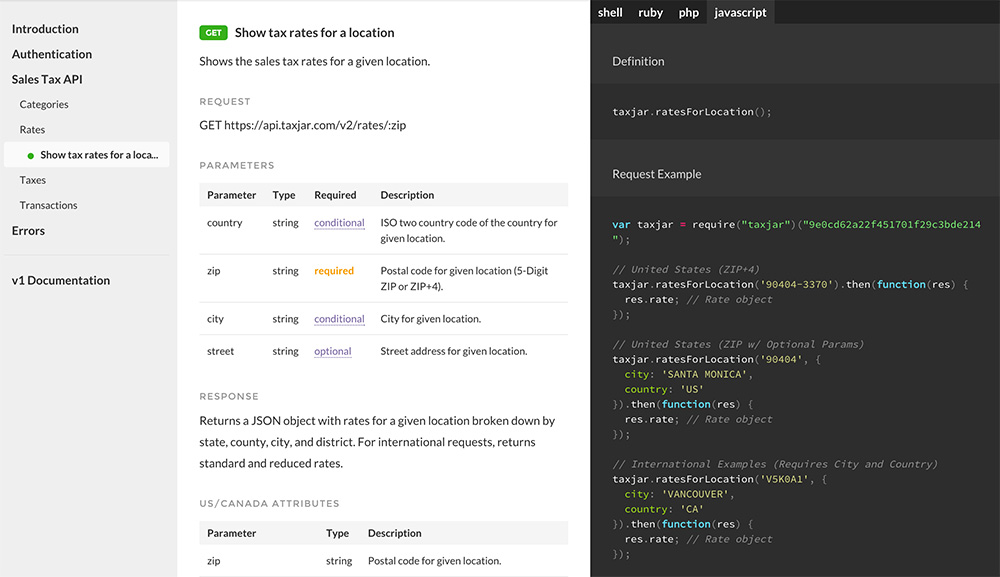
Task: Open the Authentication section
Action: click(x=52, y=54)
